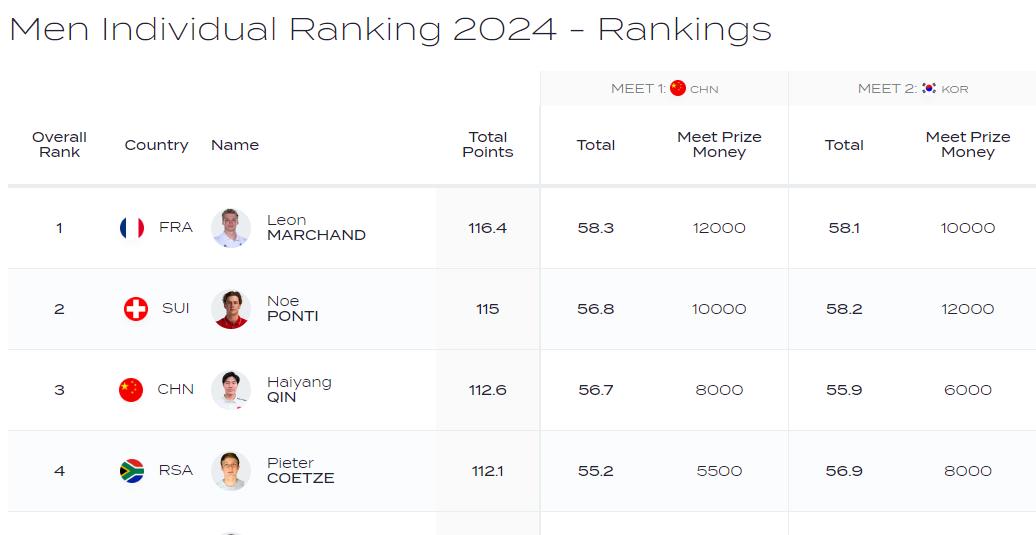Click Korea flag in Meet 2 header
Image resolution: width=1036 pixels, height=535 pixels.
point(929,88)
